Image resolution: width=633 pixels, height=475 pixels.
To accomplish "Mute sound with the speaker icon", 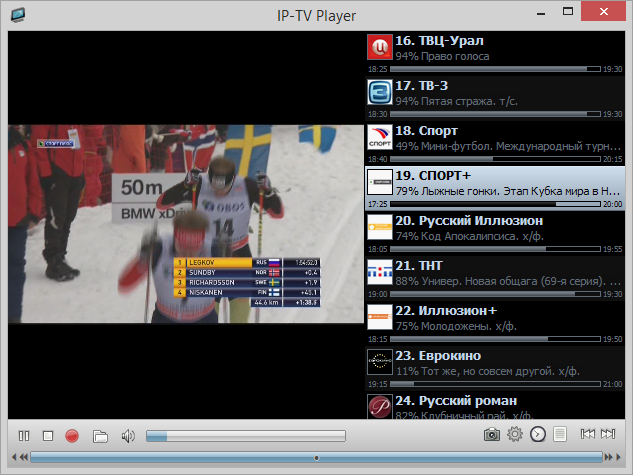I will [128, 436].
